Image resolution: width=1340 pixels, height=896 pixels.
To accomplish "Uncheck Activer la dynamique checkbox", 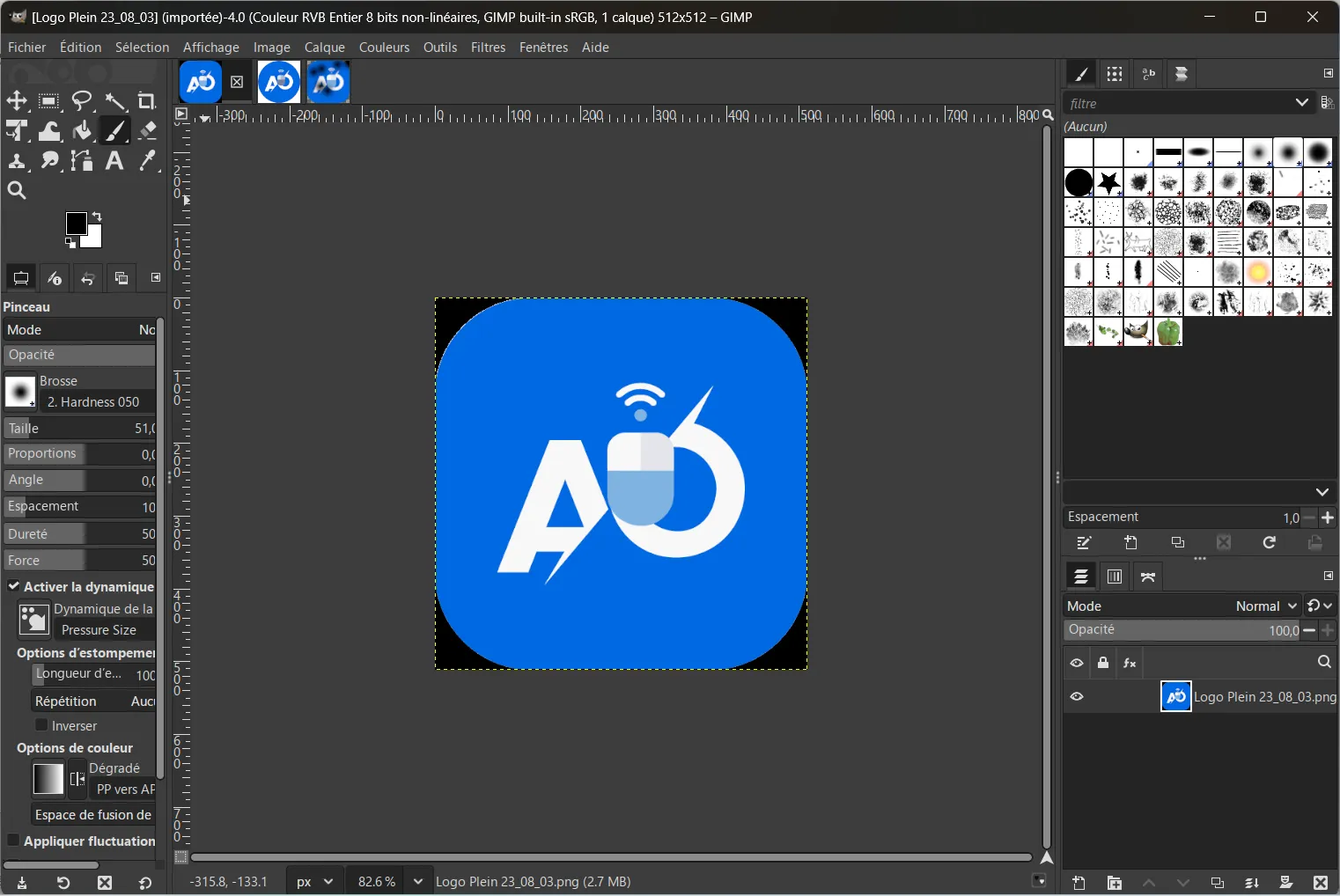I will click(x=14, y=586).
